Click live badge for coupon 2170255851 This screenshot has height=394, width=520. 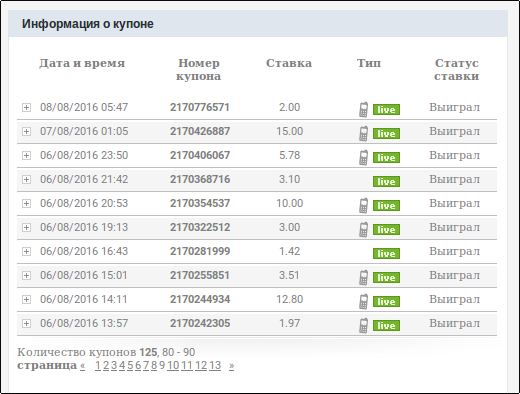point(386,278)
